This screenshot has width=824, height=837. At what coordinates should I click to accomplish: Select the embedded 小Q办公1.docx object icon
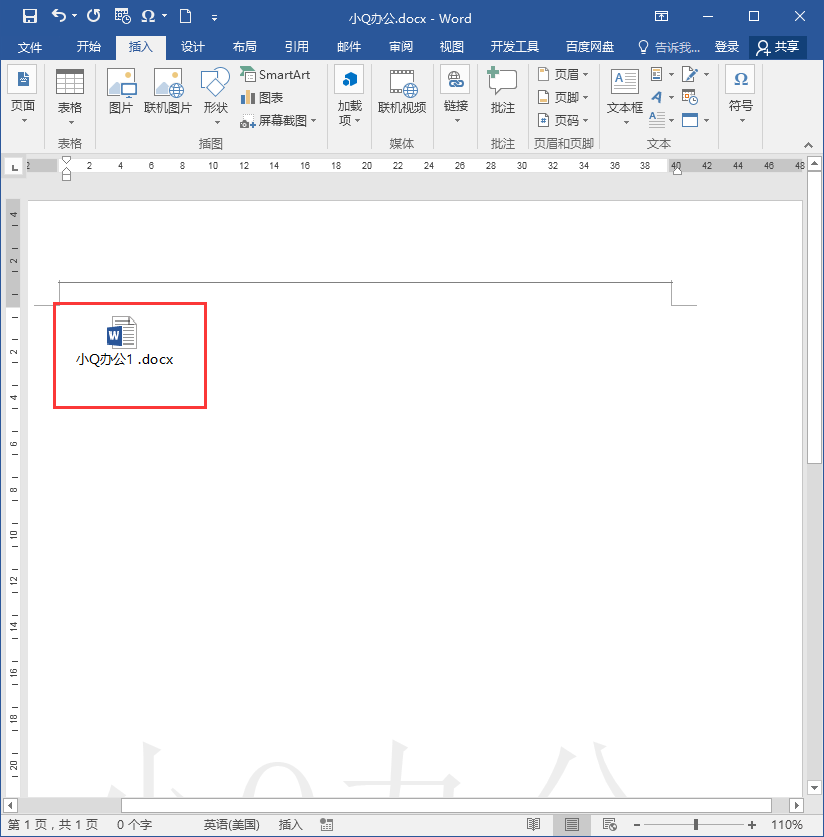(x=124, y=341)
